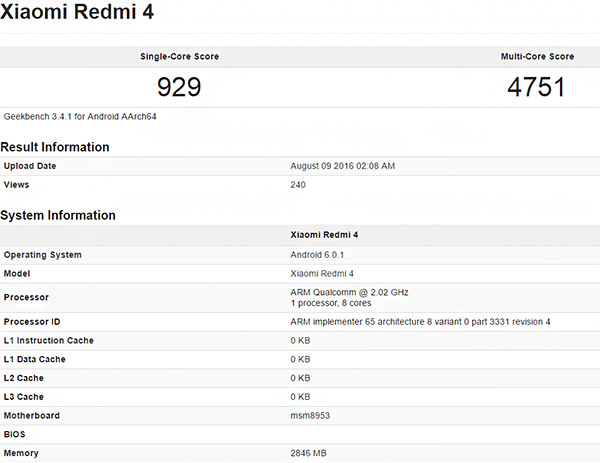Select the Android 6.0.1 operating system value
Screen dimensions: 600x463
point(318,255)
